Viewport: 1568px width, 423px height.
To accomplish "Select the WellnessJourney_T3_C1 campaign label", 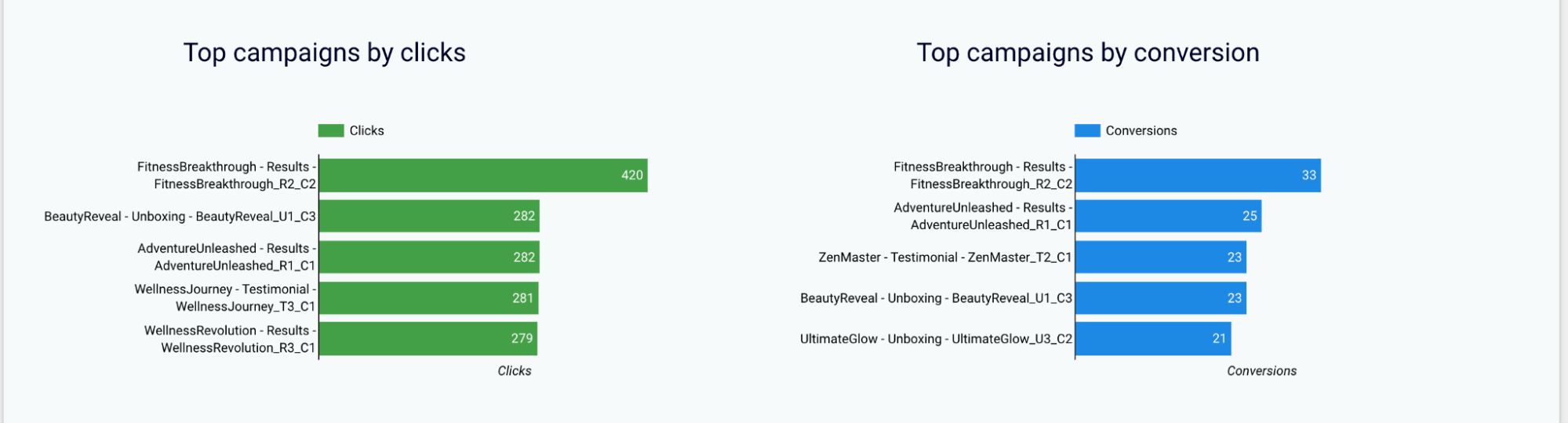I will pos(225,298).
